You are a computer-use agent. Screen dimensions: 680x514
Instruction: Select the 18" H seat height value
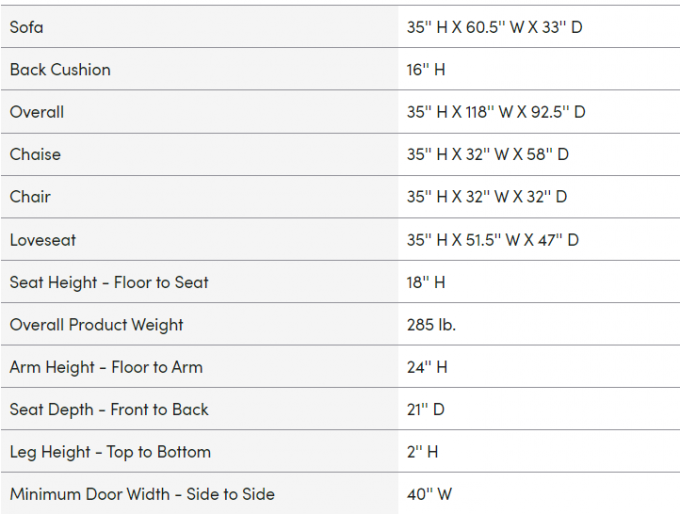426,282
